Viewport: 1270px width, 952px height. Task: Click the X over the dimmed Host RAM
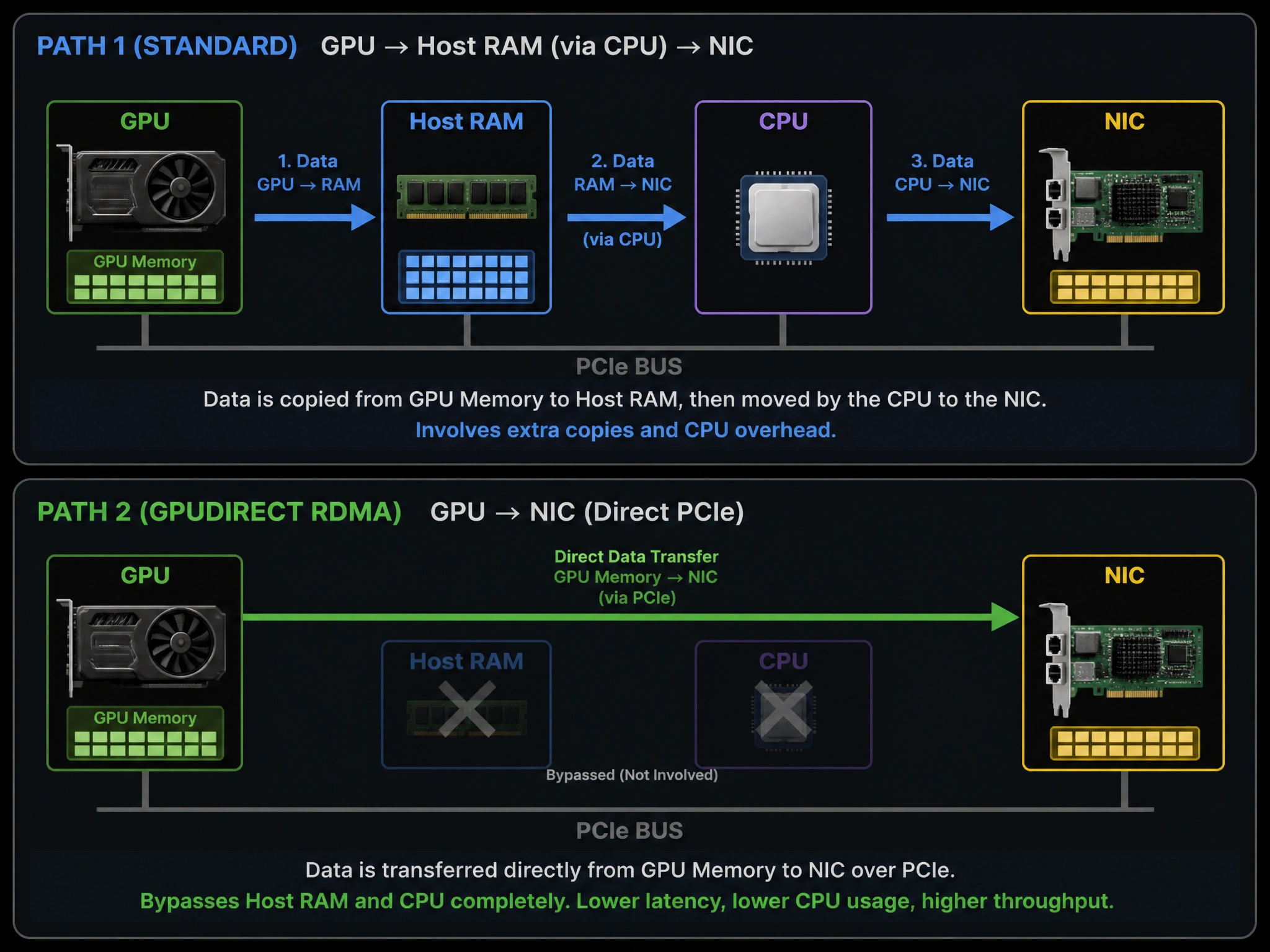[467, 708]
